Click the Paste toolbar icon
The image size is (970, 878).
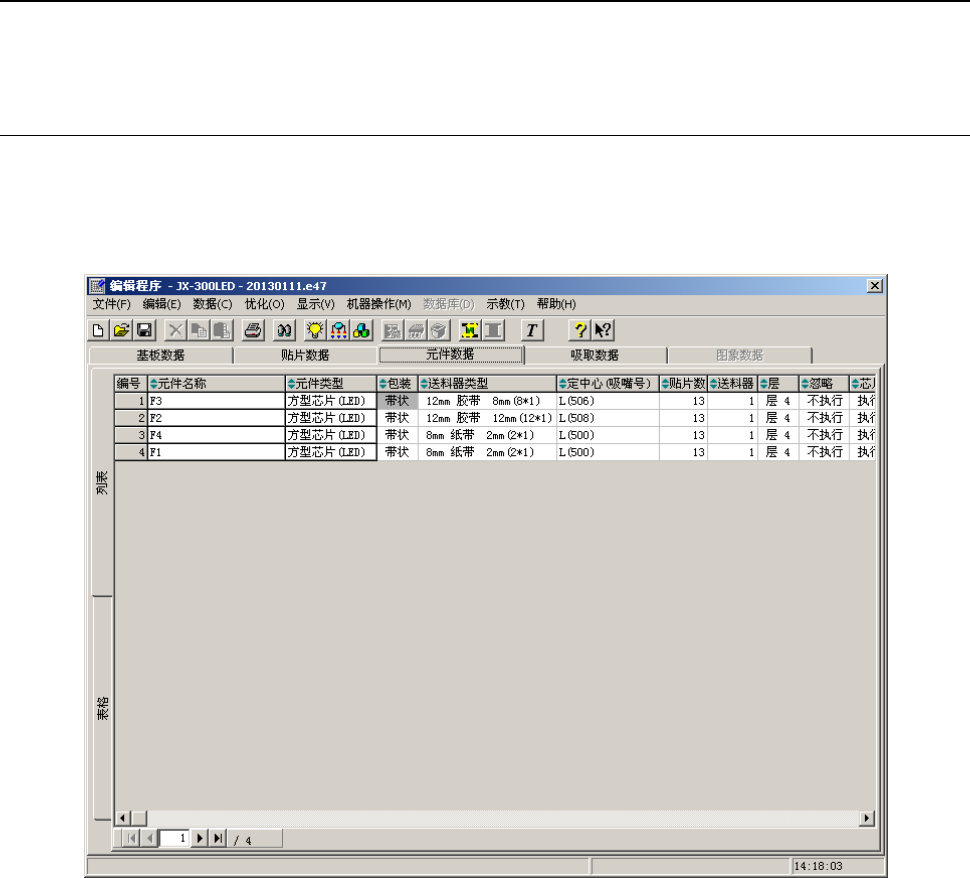(221, 330)
